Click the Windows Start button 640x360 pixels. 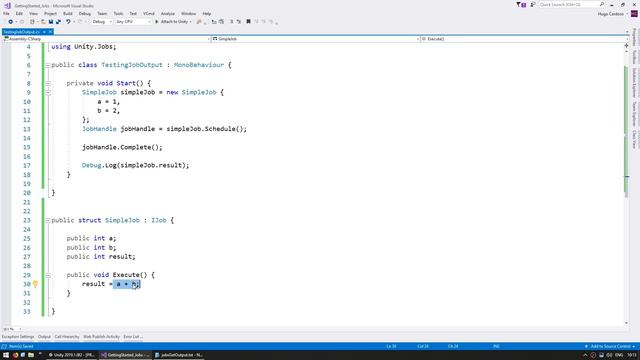(x=6, y=355)
